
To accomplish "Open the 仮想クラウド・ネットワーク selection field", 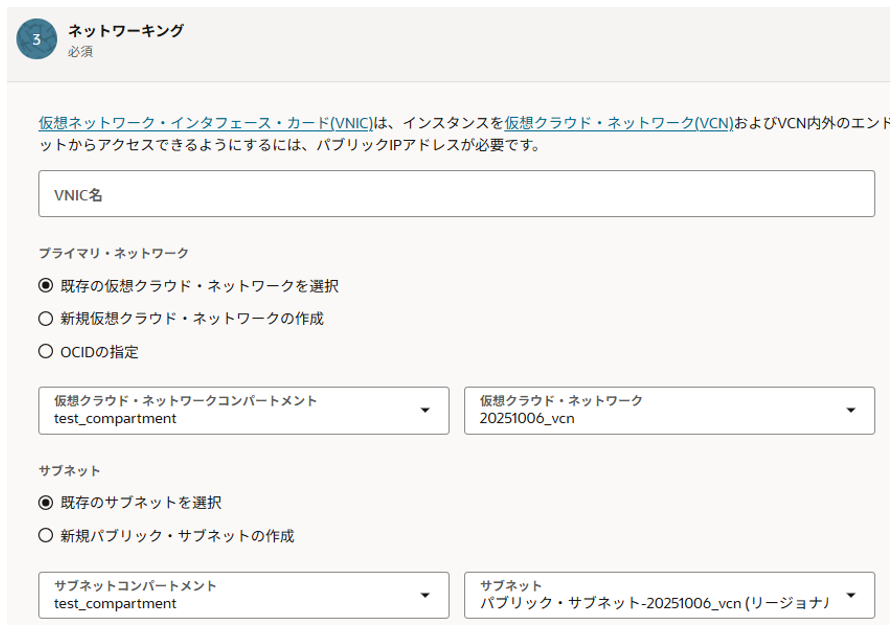I will coord(655,410).
